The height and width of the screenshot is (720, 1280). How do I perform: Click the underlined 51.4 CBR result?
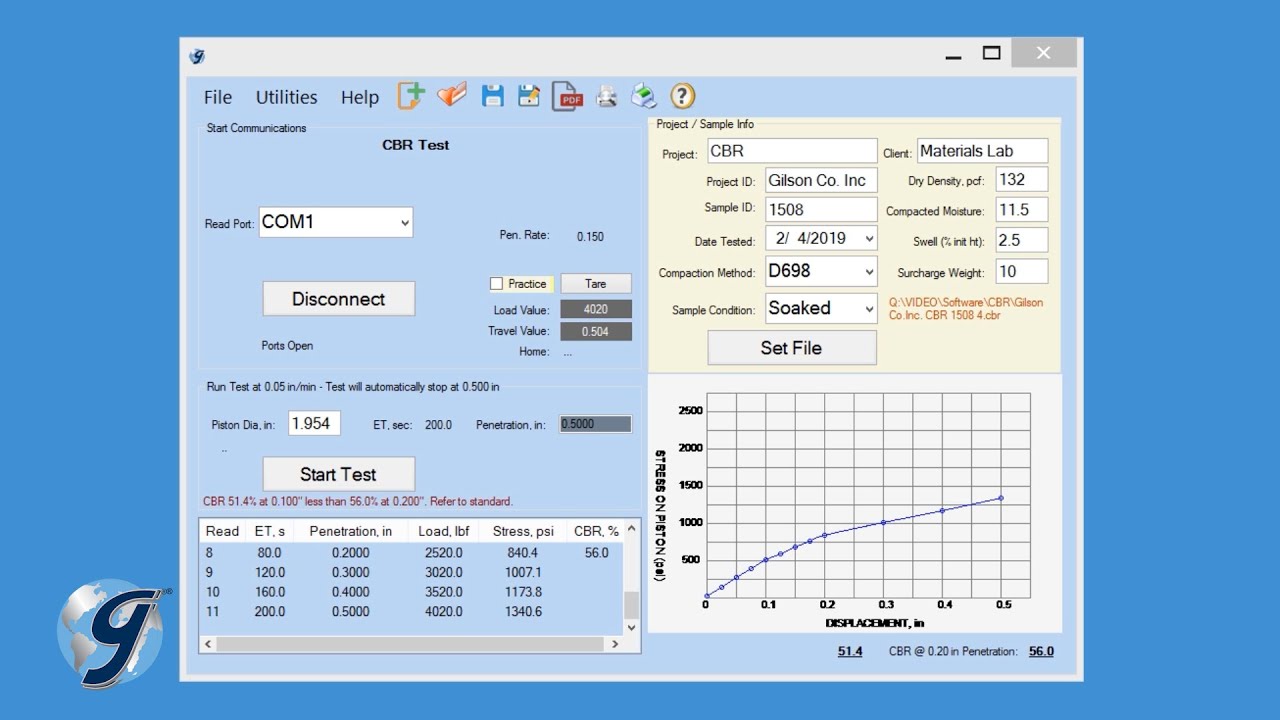click(x=850, y=651)
